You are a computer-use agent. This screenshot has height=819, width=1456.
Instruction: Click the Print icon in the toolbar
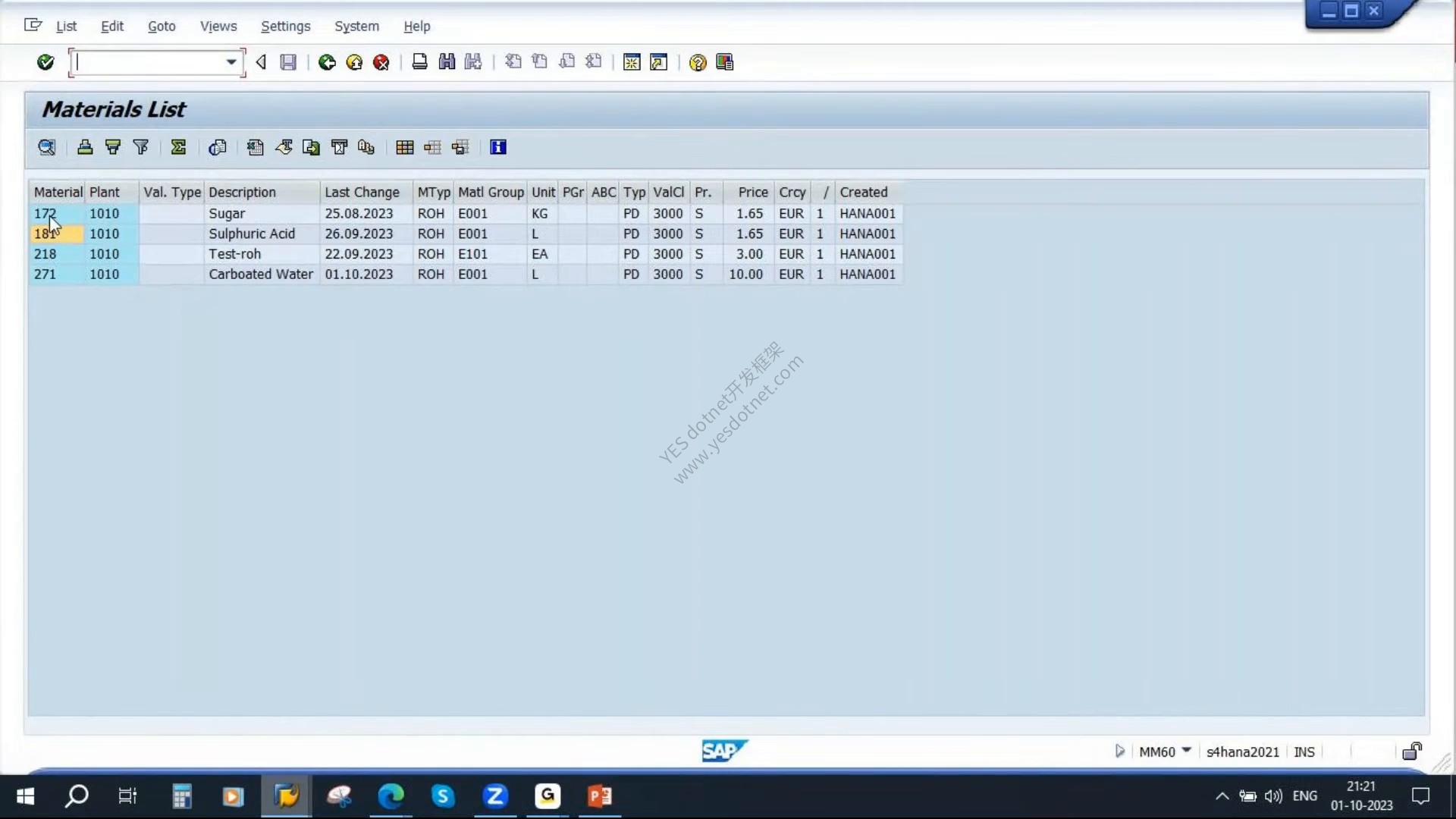(x=419, y=62)
